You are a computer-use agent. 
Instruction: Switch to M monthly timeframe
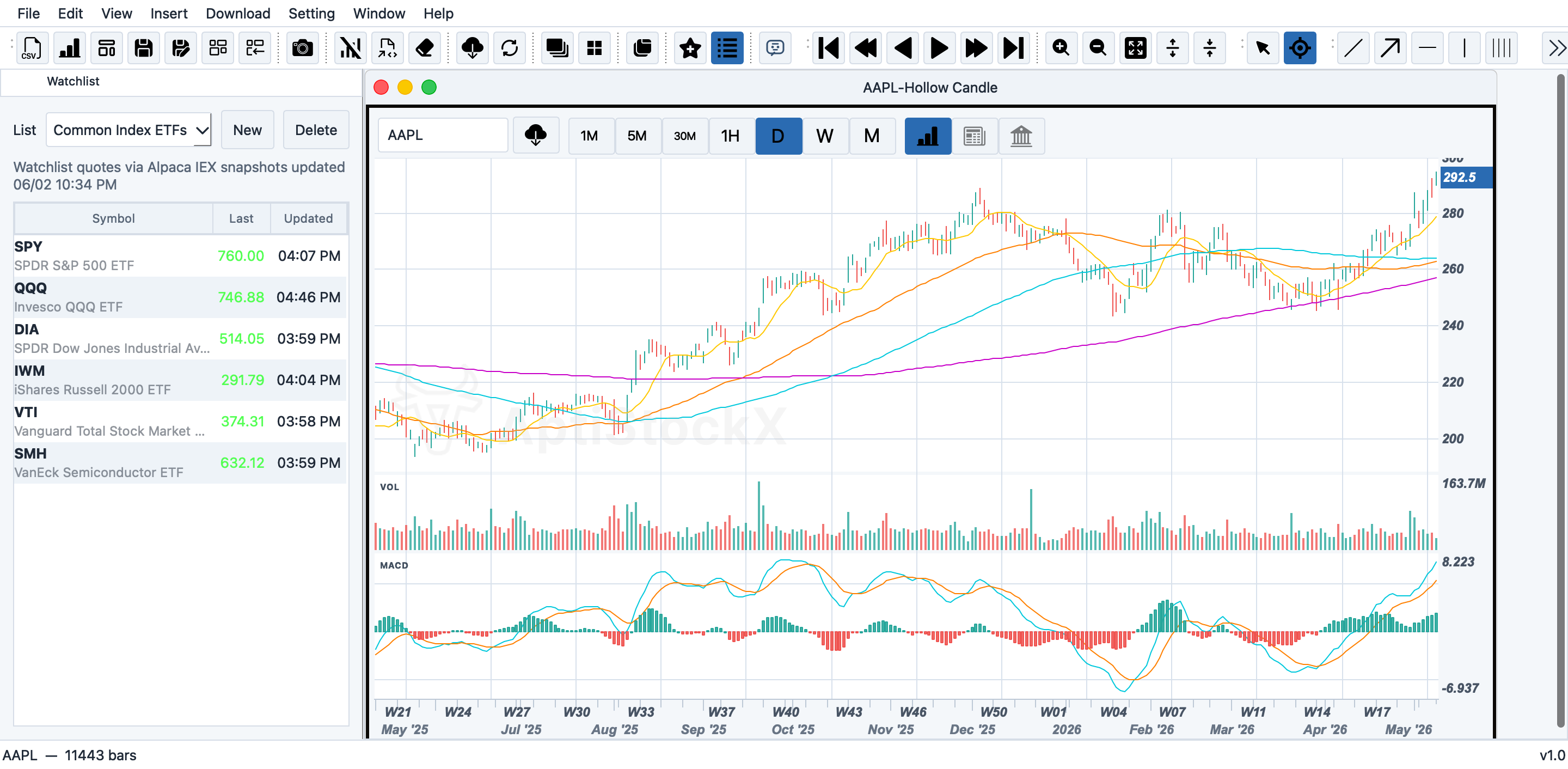point(872,135)
